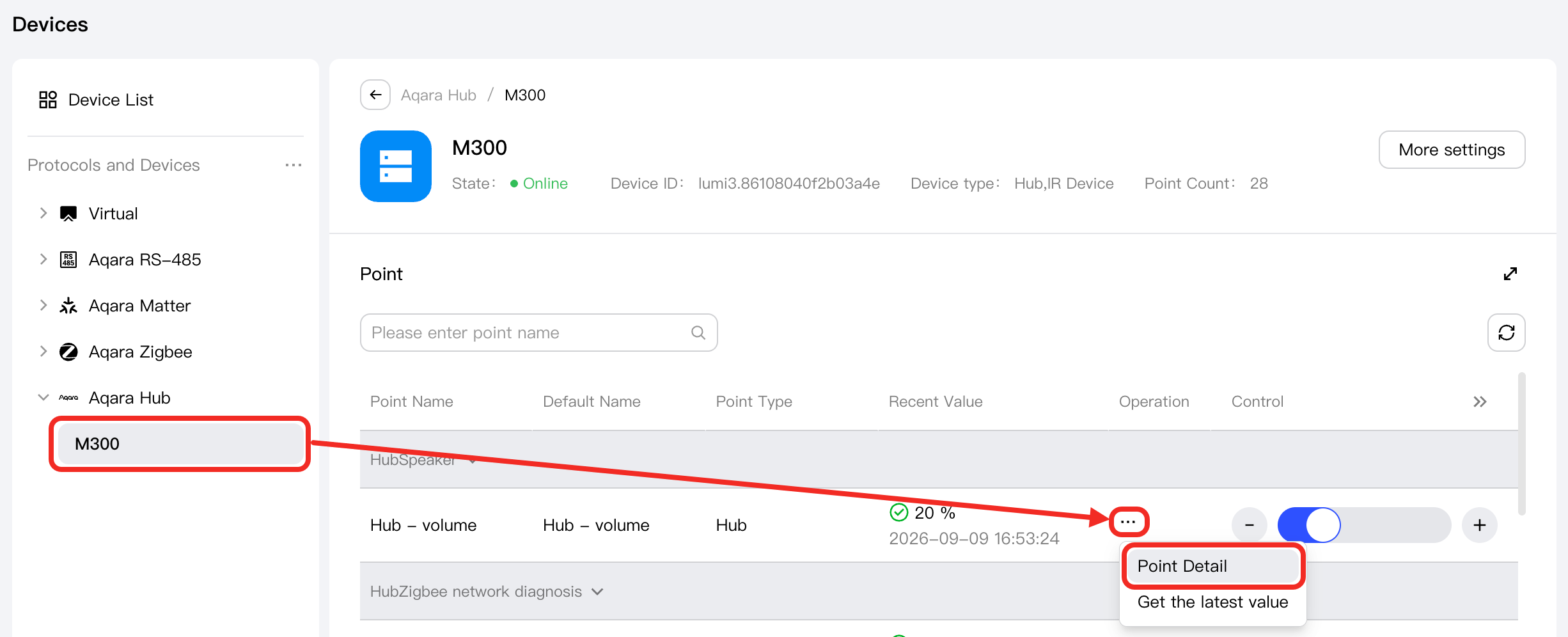Click the Virtual protocol icon
Screen dimensions: 1568x637
coord(68,214)
